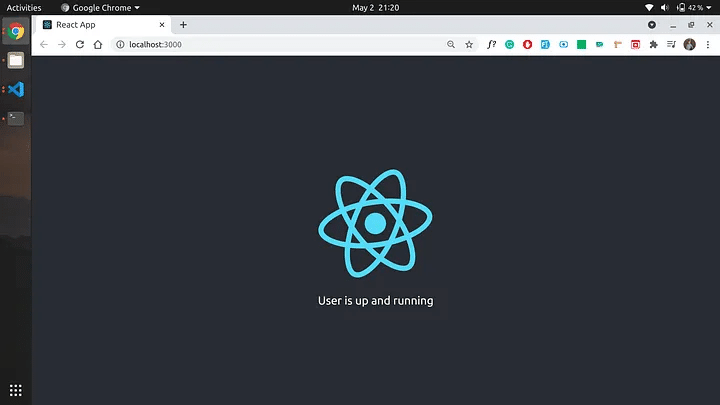Open the volume indicator
Viewport: 720px width, 405px height.
[x=664, y=7]
